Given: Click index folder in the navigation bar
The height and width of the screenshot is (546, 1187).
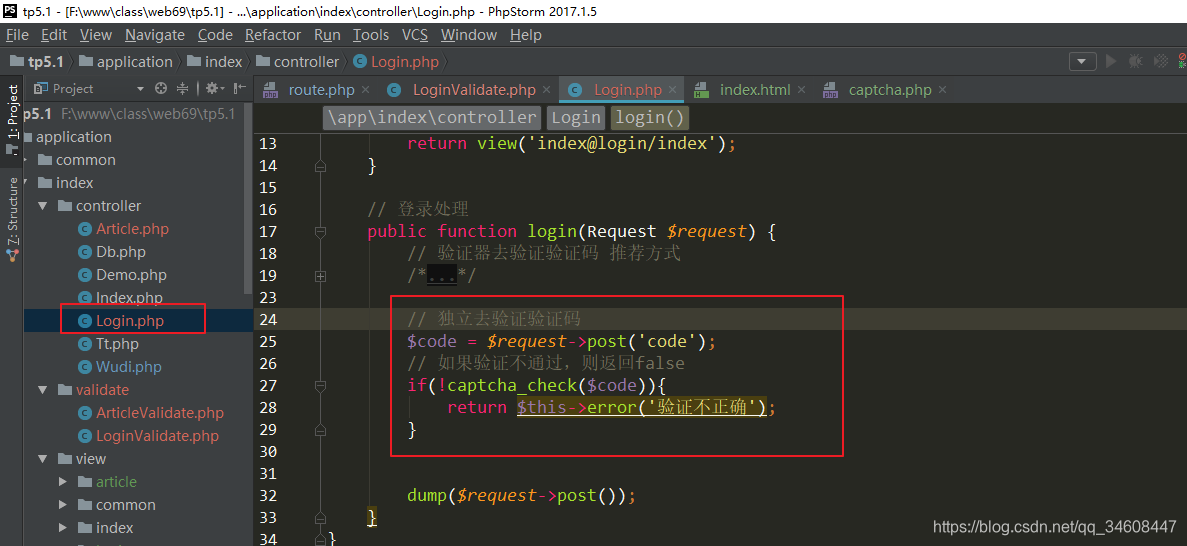Looking at the screenshot, I should coord(214,62).
